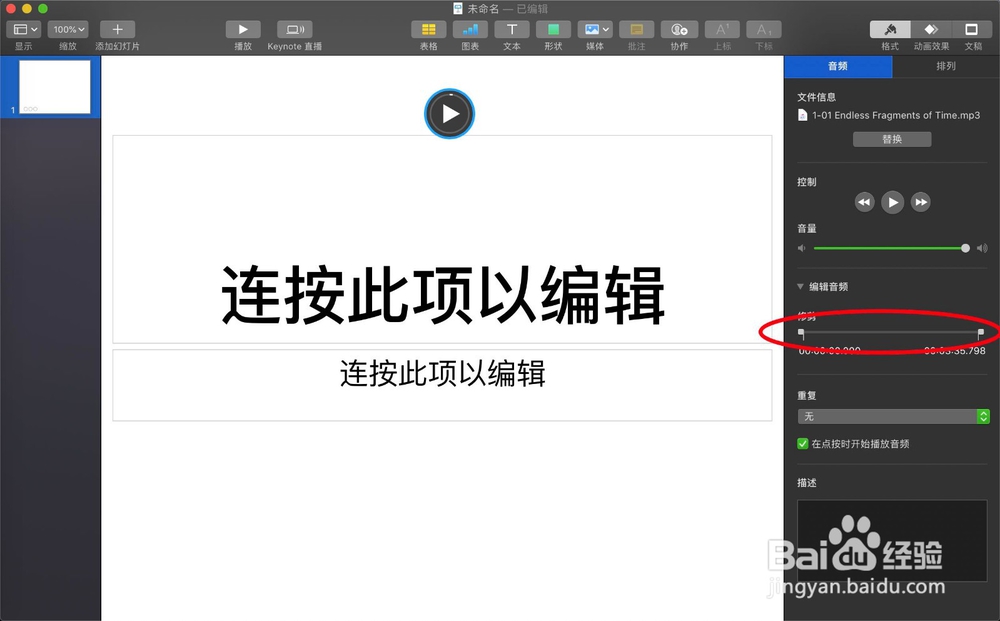
Task: Add a new slide with 添加幻灯片
Action: [116, 29]
